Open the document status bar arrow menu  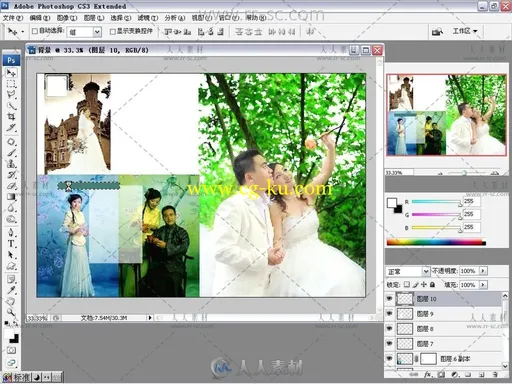click(150, 318)
